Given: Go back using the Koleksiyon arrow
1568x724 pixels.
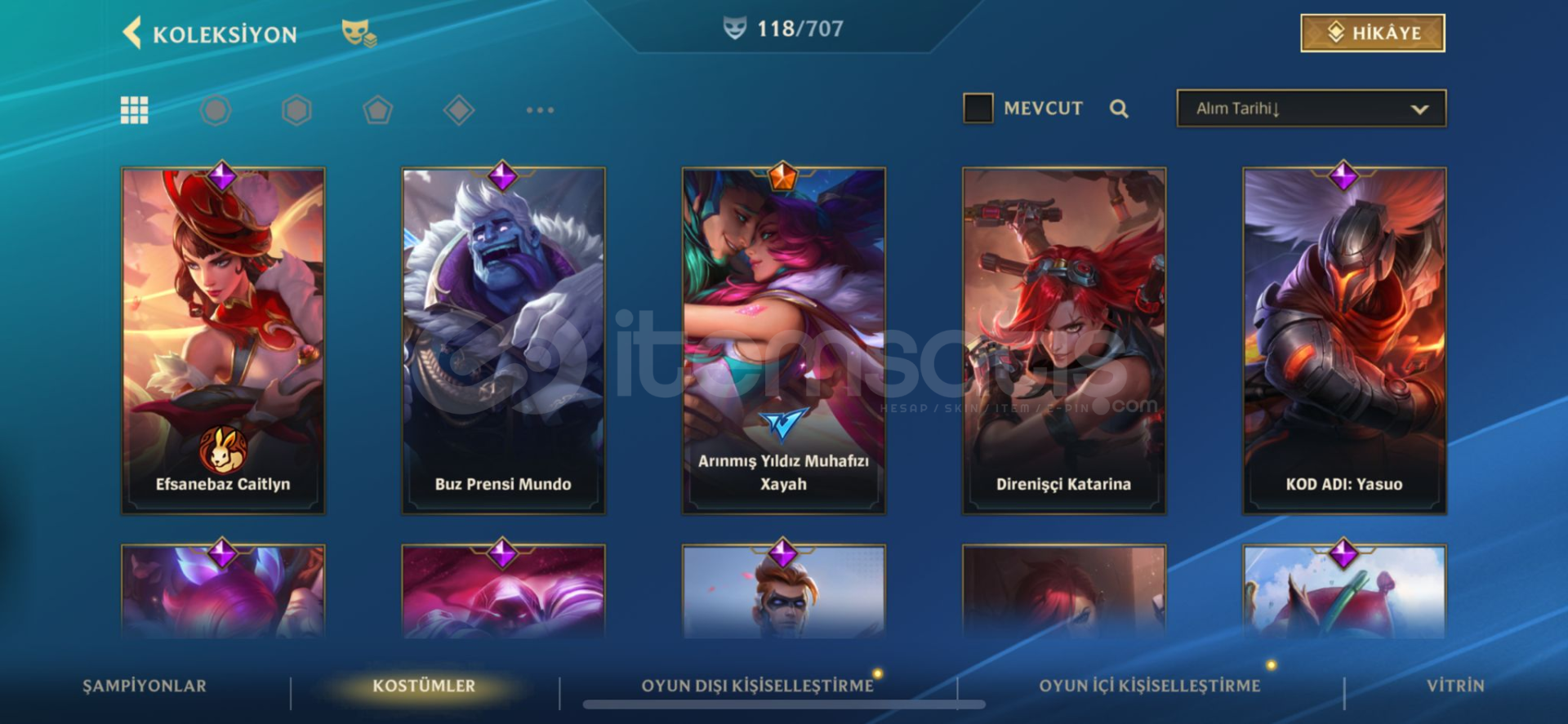Looking at the screenshot, I should pos(131,33).
